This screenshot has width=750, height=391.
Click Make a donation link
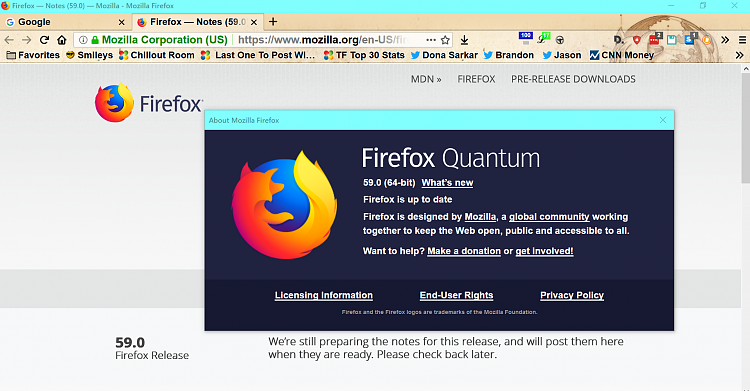pyautogui.click(x=464, y=251)
